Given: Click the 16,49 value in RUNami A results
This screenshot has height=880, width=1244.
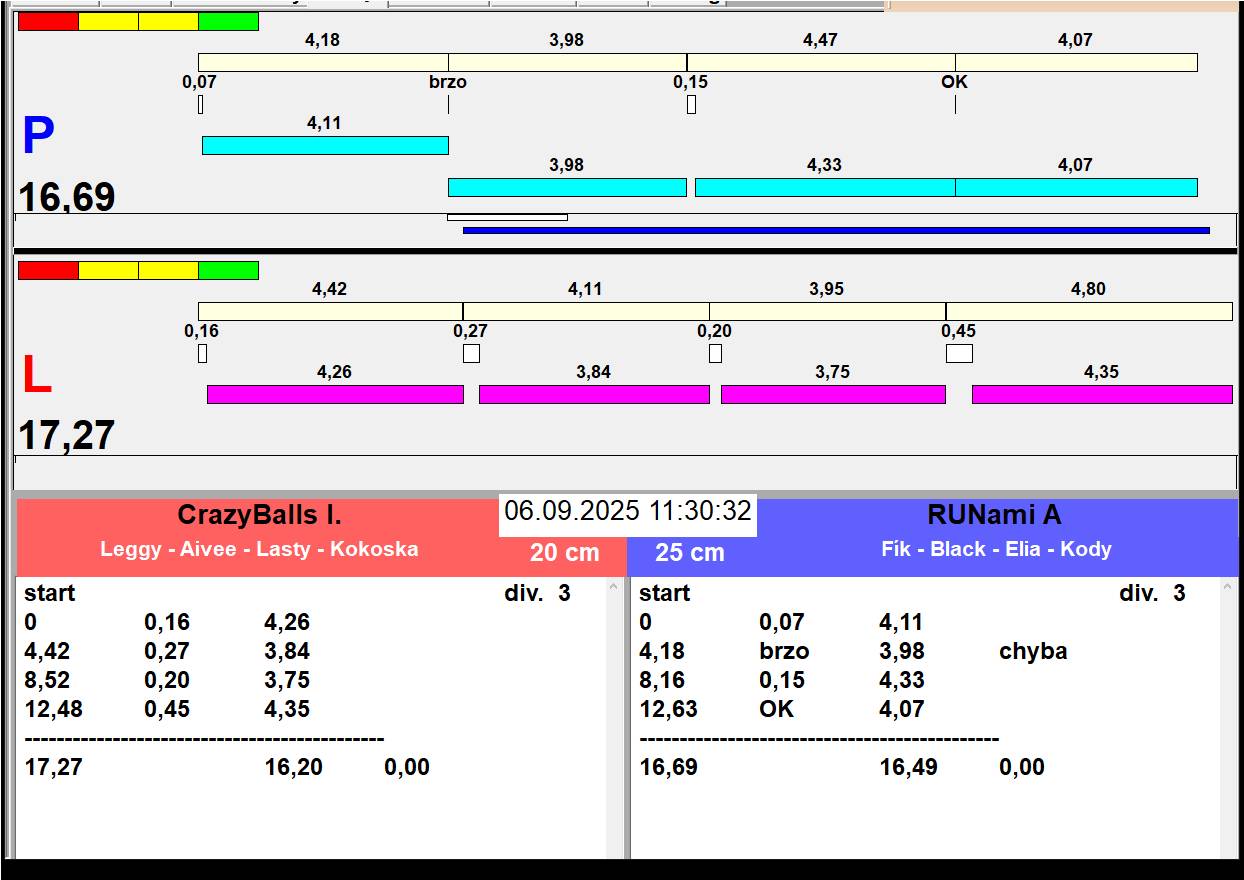Looking at the screenshot, I should point(909,767).
